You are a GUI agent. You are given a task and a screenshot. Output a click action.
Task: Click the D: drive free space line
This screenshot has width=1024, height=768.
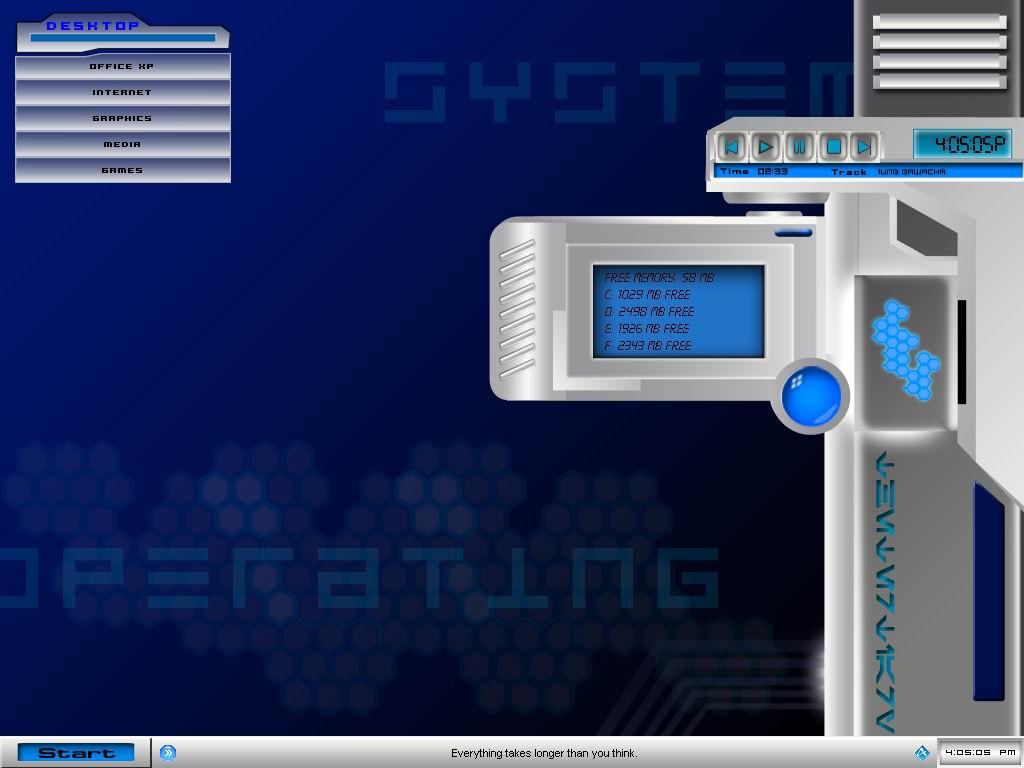[x=649, y=312]
